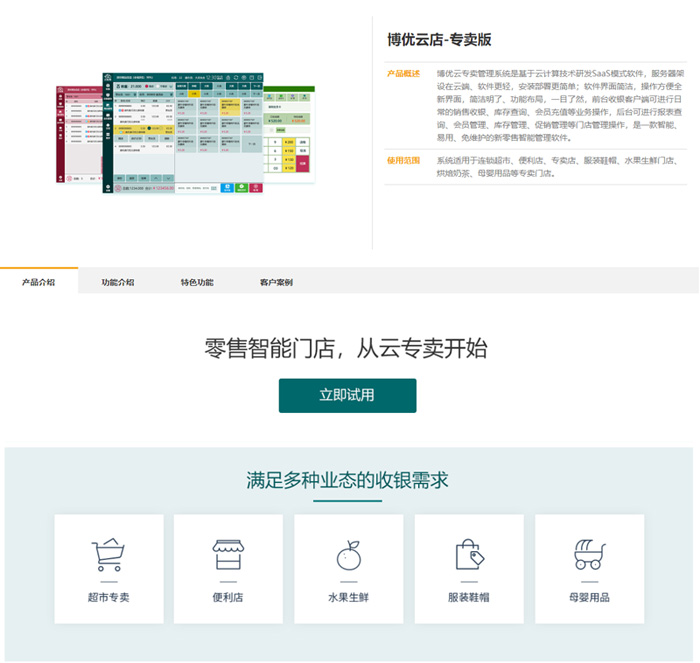The width and height of the screenshot is (700, 663).
Task: Click the orange 产品概述 label
Action: [404, 74]
